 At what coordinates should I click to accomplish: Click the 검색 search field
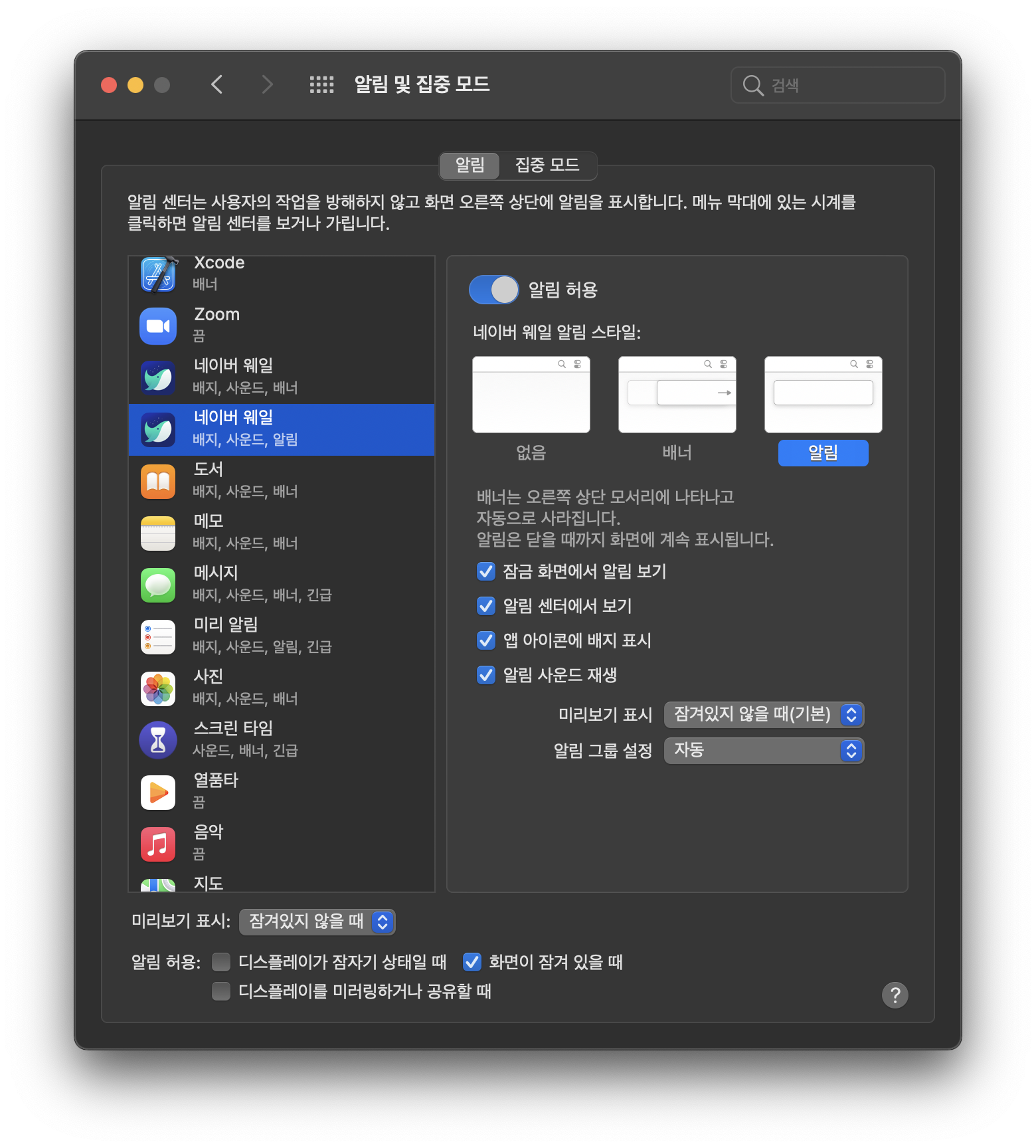coord(838,85)
